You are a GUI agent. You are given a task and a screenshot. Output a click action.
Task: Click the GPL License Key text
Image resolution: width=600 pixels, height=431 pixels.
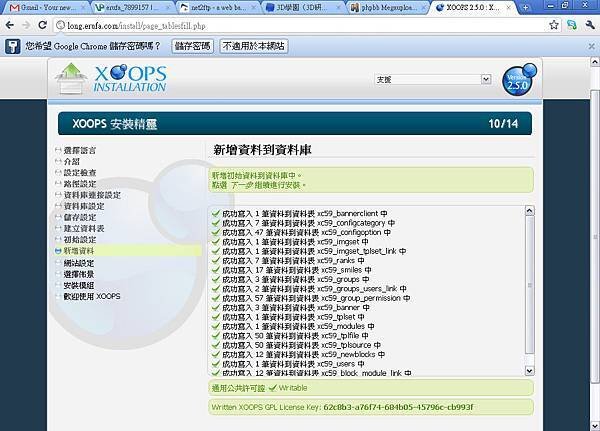(342, 407)
